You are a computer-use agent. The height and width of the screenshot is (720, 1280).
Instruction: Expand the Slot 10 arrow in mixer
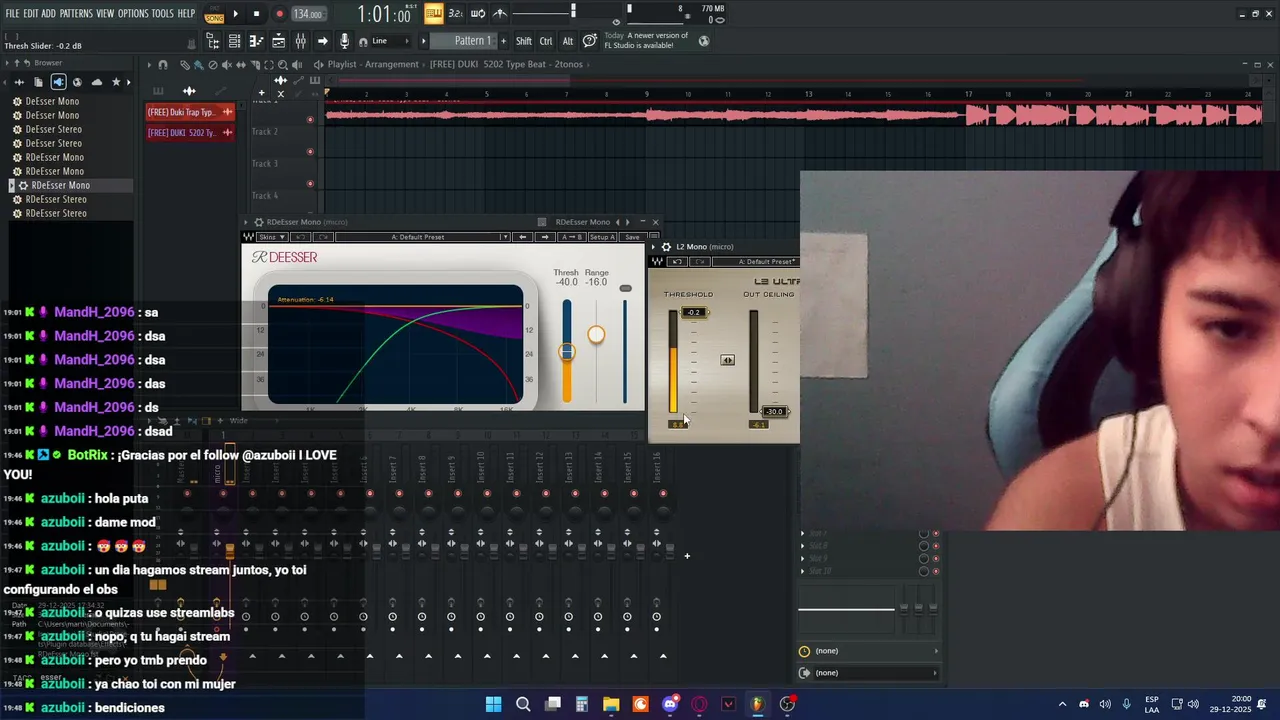point(802,571)
